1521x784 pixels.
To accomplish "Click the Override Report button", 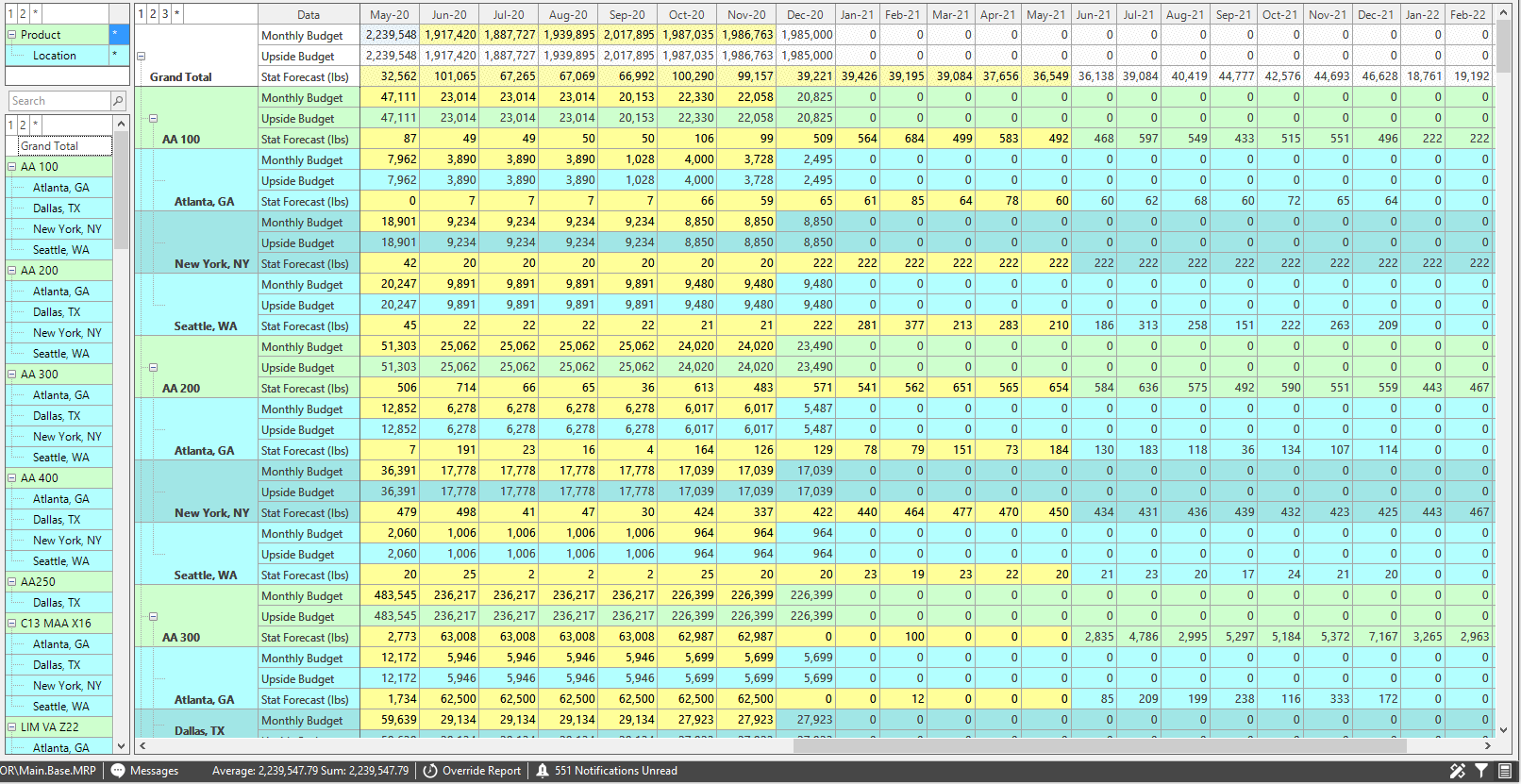I will tap(472, 771).
